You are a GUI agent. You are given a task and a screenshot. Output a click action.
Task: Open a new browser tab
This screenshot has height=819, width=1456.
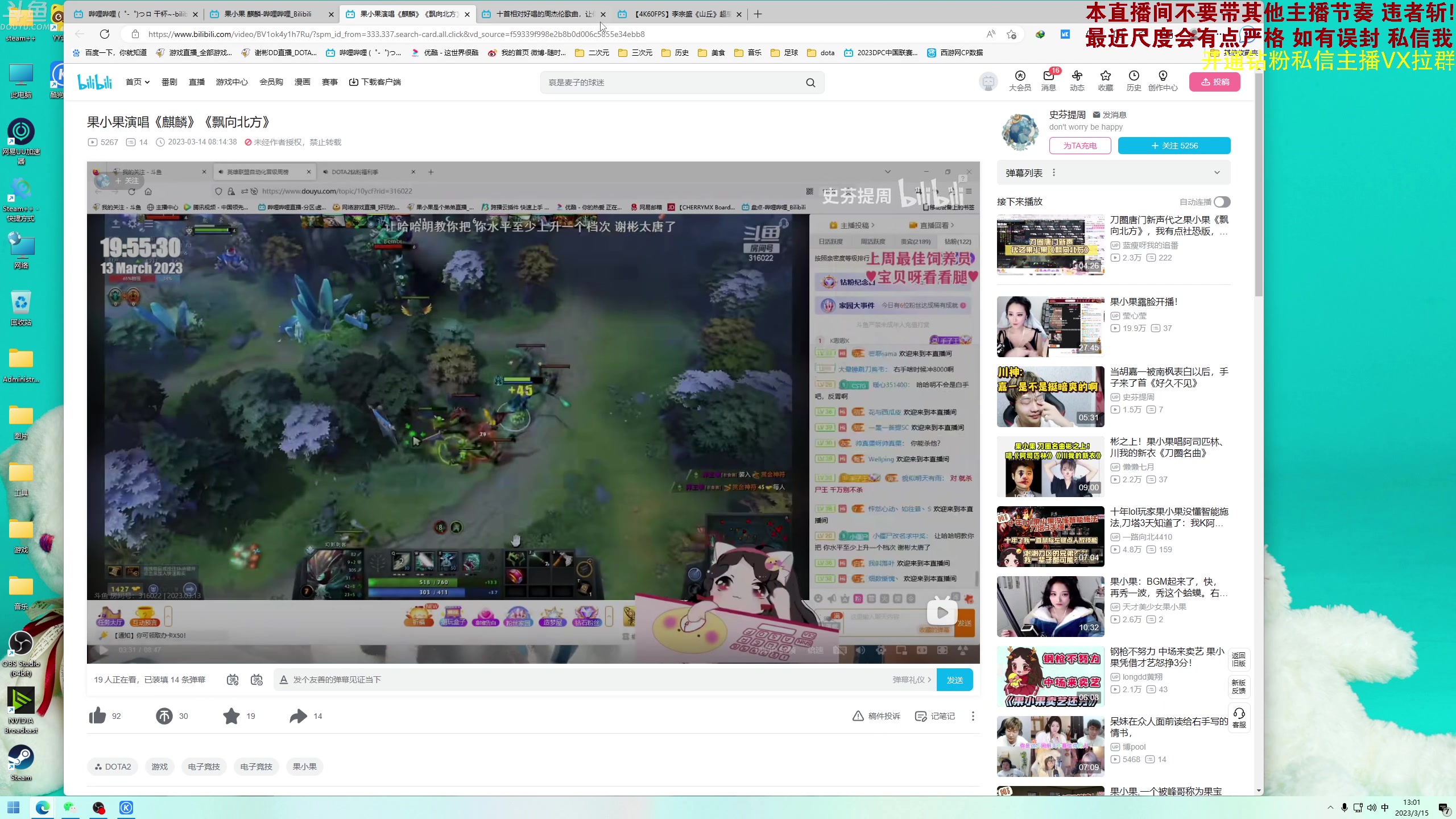(x=758, y=14)
